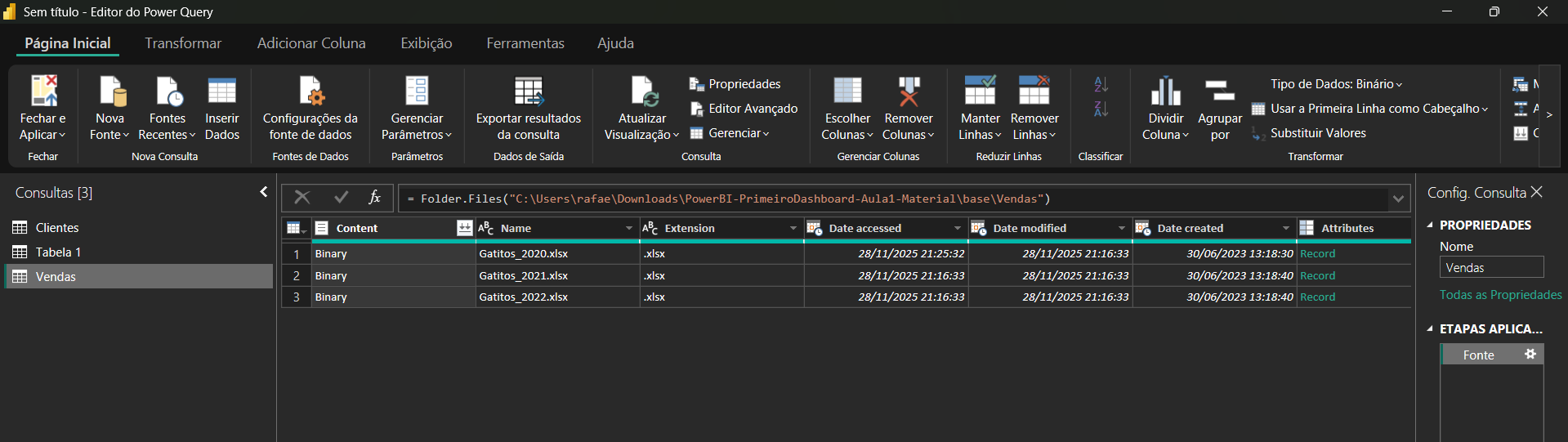1568x442 pixels.
Task: Expand the formula bar
Action: click(1398, 199)
